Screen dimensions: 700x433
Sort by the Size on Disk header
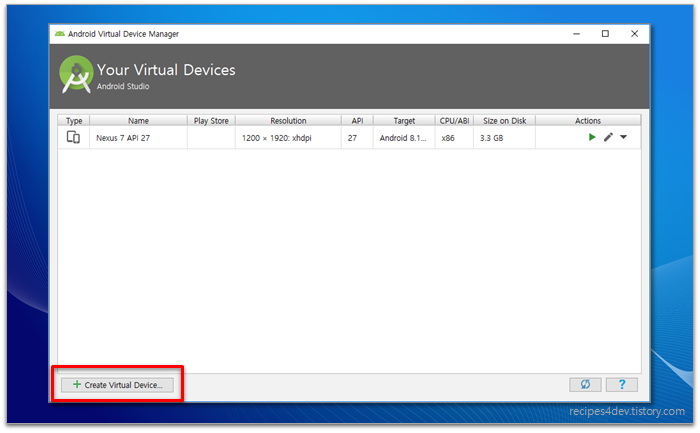click(504, 121)
